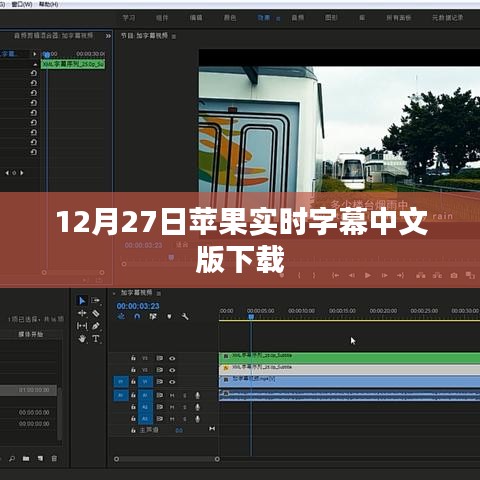
Task: Toggle V1 track output eye
Action: [x=172, y=382]
